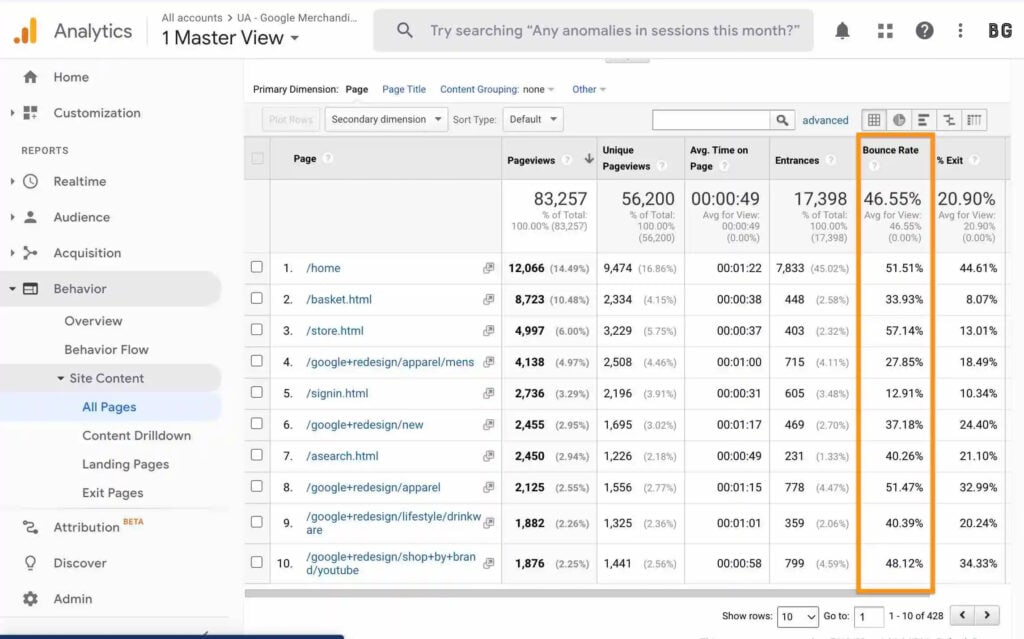Open the Exit Pages report

click(112, 493)
